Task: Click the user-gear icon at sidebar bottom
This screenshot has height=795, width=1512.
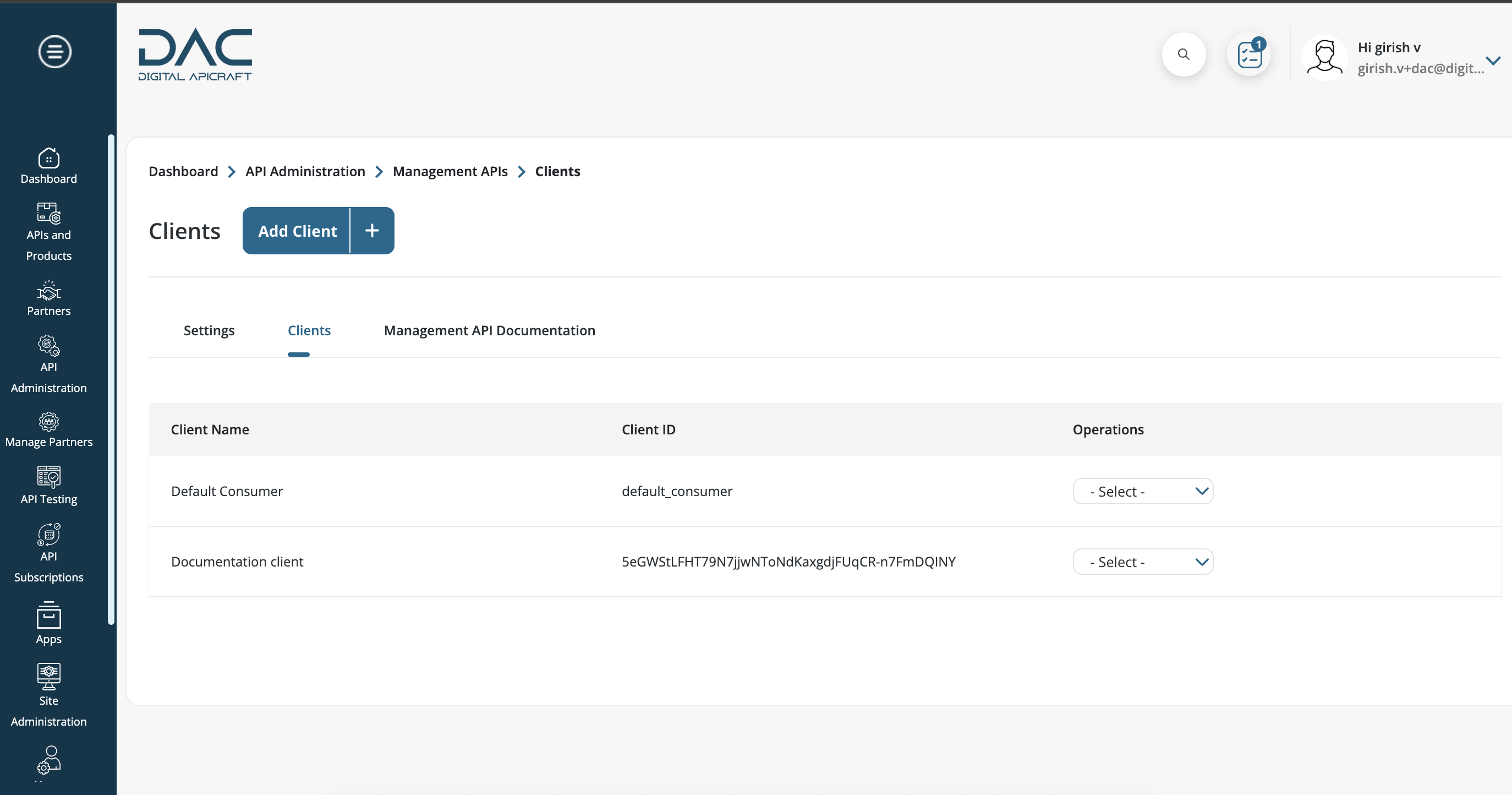Action: pyautogui.click(x=49, y=760)
